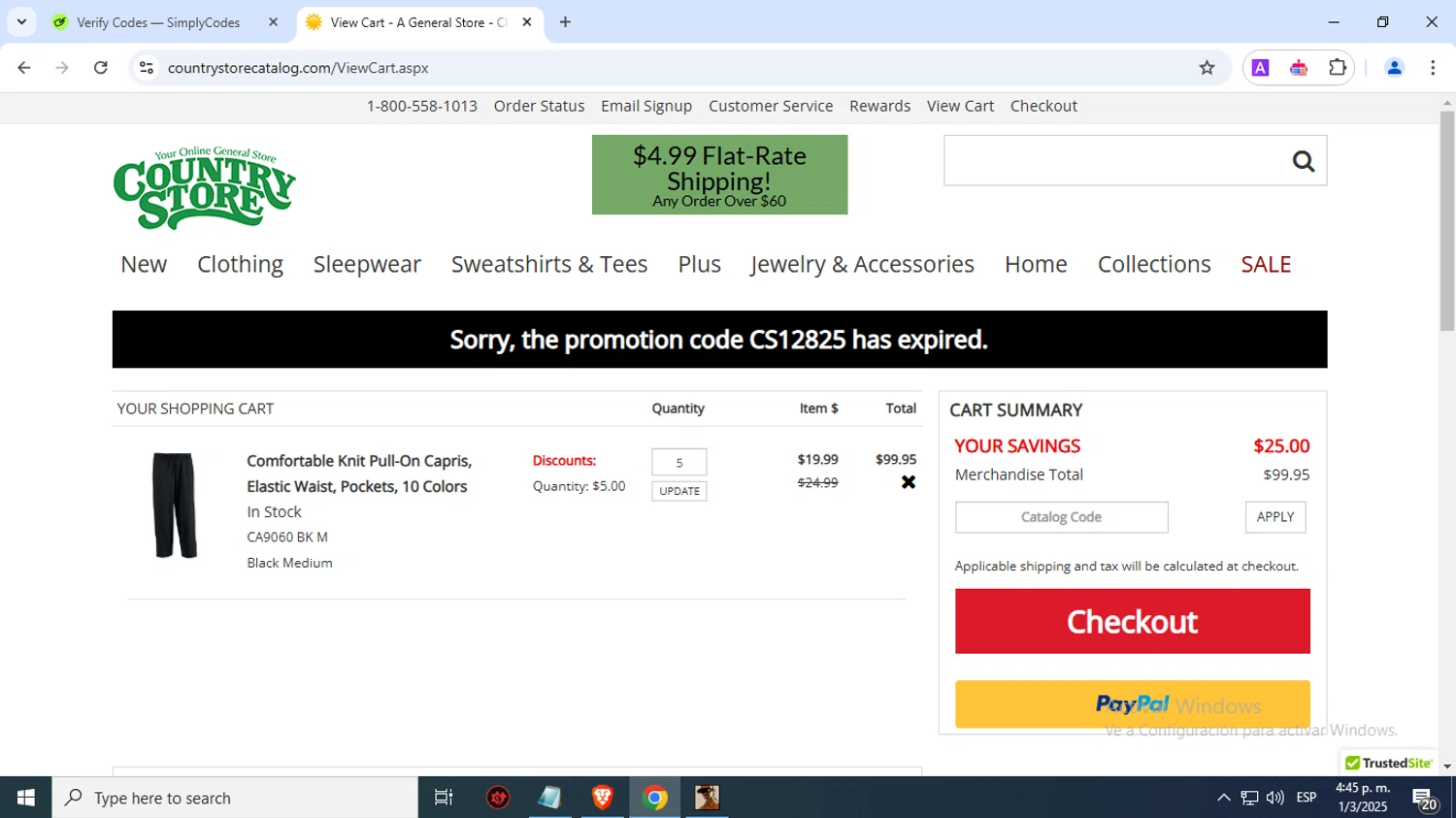
Task: Open Comfortable Knit Pull-On Capris product link
Action: coord(359,474)
